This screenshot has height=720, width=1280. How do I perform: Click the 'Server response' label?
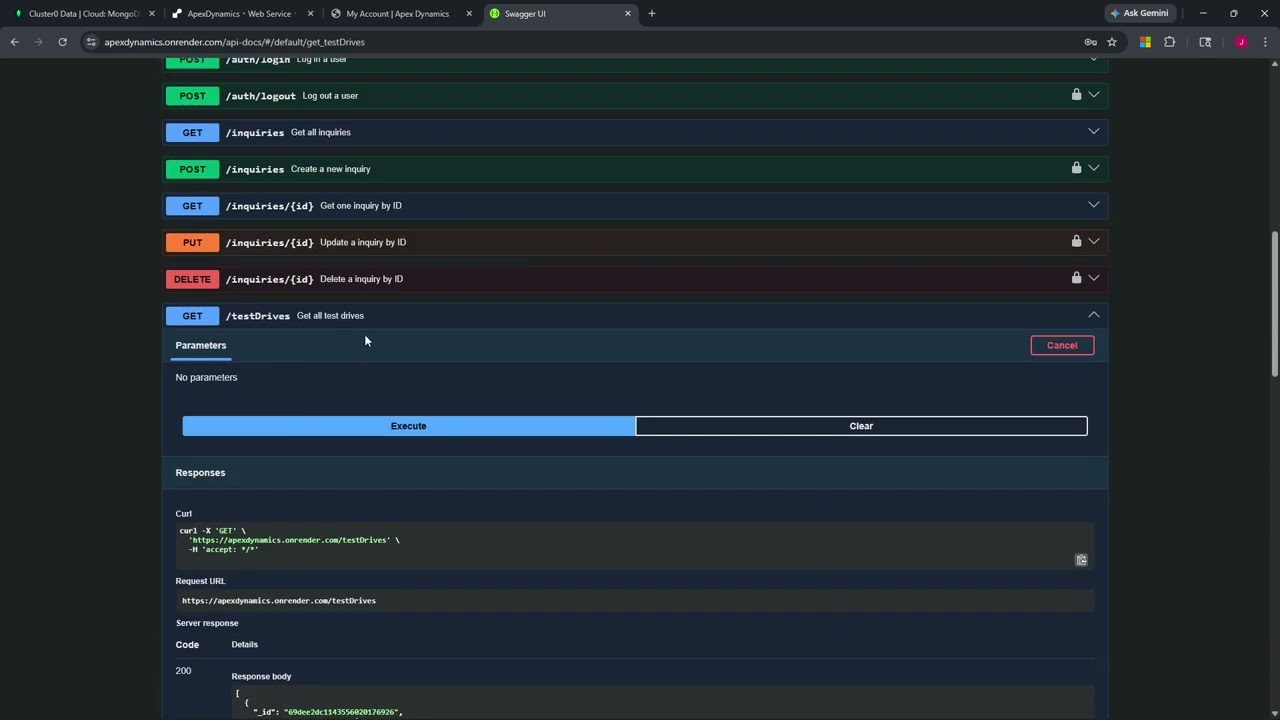pos(207,623)
